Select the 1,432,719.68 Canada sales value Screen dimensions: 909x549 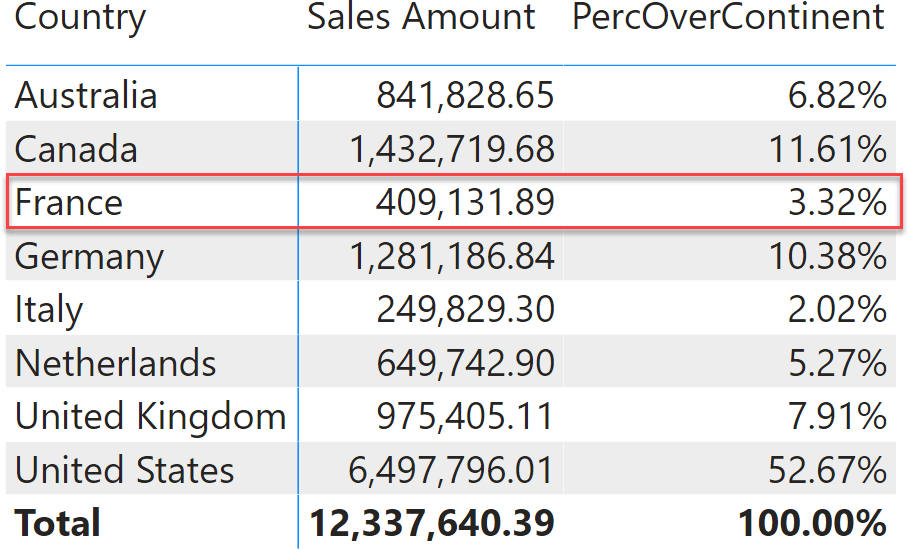452,149
